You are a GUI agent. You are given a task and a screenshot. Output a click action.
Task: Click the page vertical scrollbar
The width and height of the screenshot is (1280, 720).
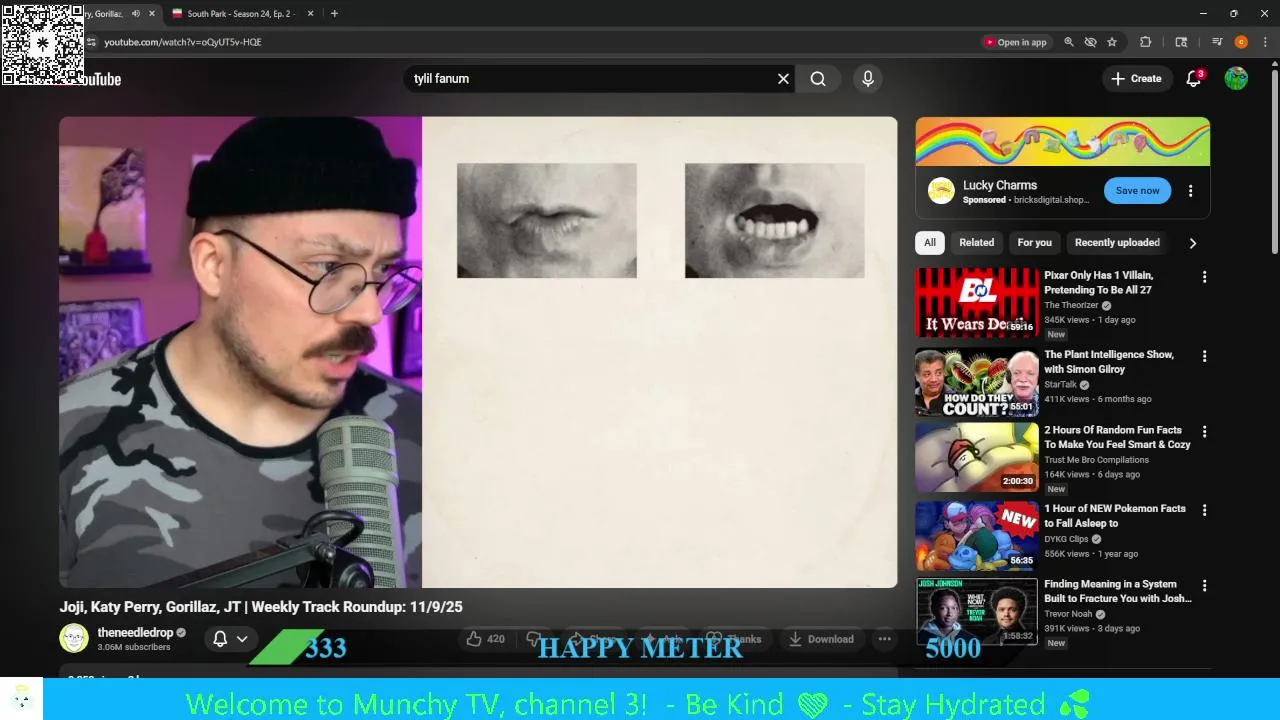[x=1274, y=160]
